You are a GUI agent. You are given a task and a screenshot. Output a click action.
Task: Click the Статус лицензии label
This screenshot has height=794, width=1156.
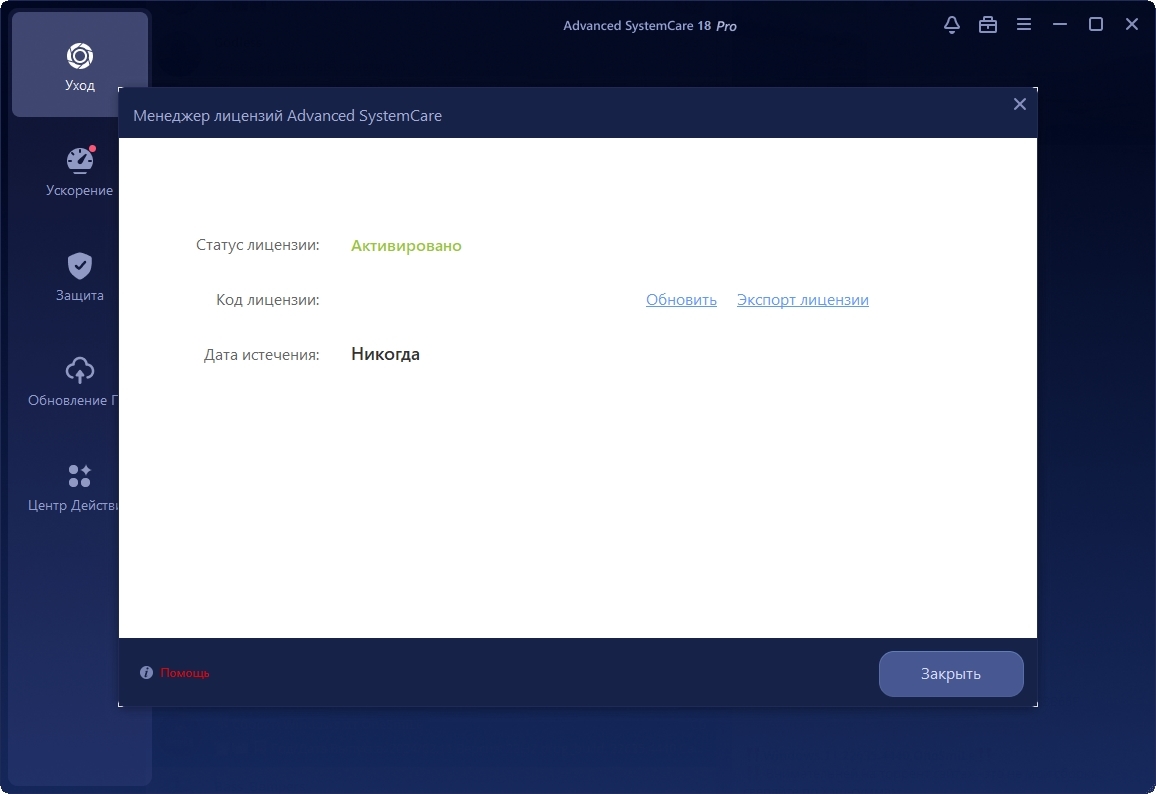tap(258, 245)
